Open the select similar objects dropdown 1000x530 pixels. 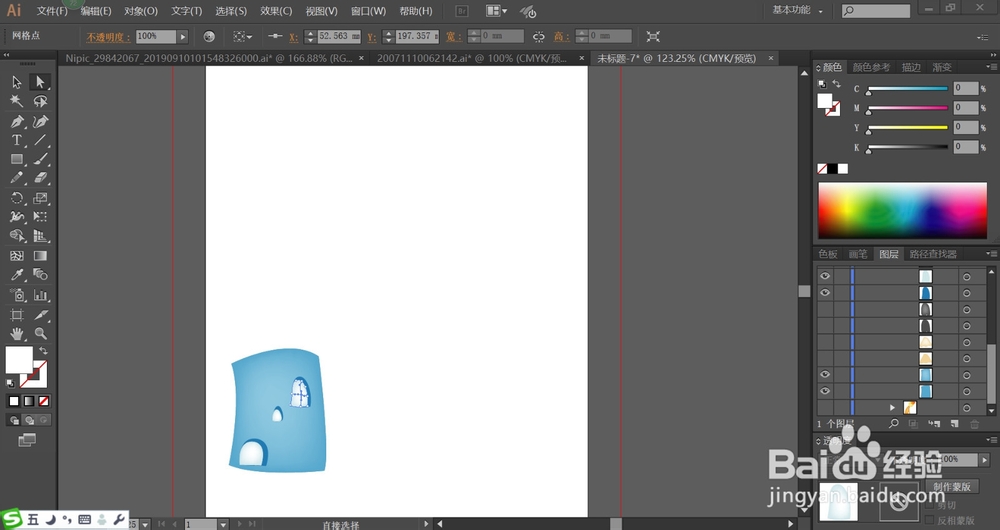tap(242, 37)
